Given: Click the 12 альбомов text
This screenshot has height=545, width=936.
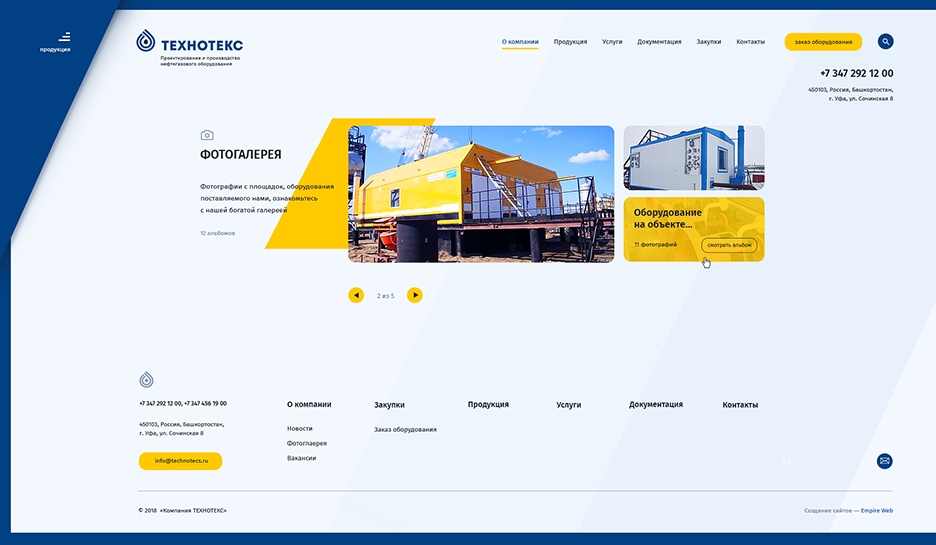Looking at the screenshot, I should (x=217, y=233).
